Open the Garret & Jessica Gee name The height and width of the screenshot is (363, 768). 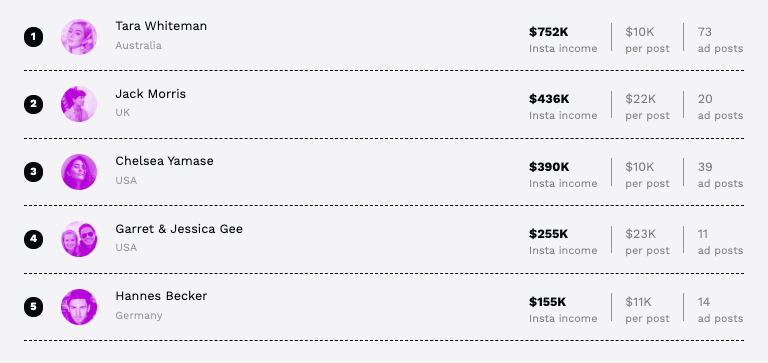coord(179,229)
